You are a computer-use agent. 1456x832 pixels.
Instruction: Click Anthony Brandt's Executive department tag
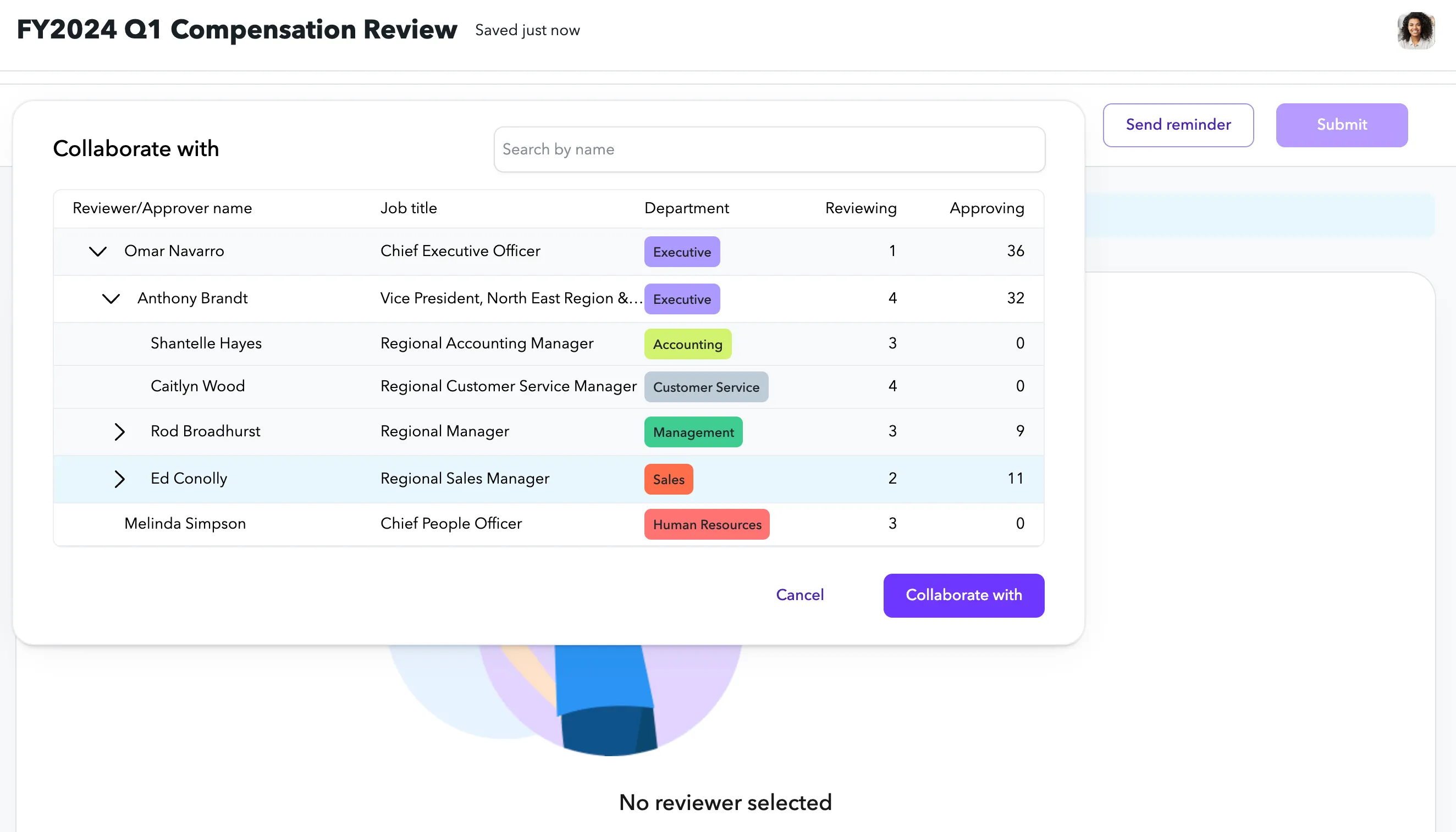pos(681,299)
